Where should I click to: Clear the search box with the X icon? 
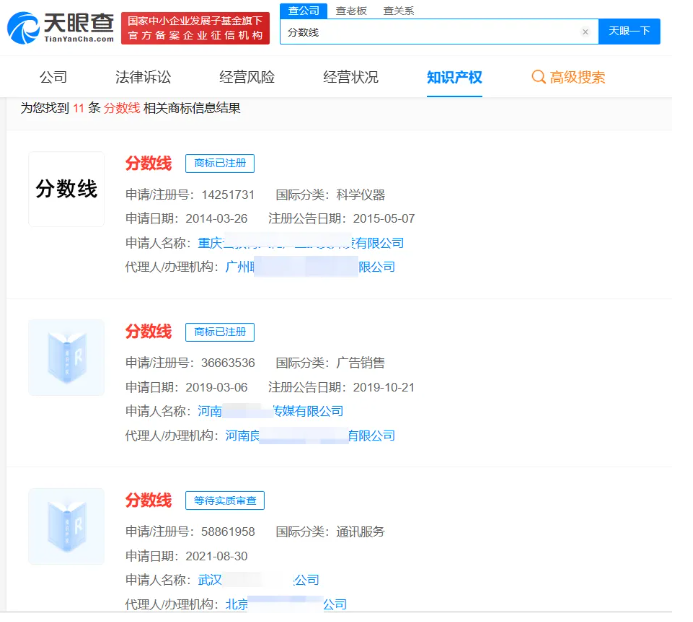(585, 32)
